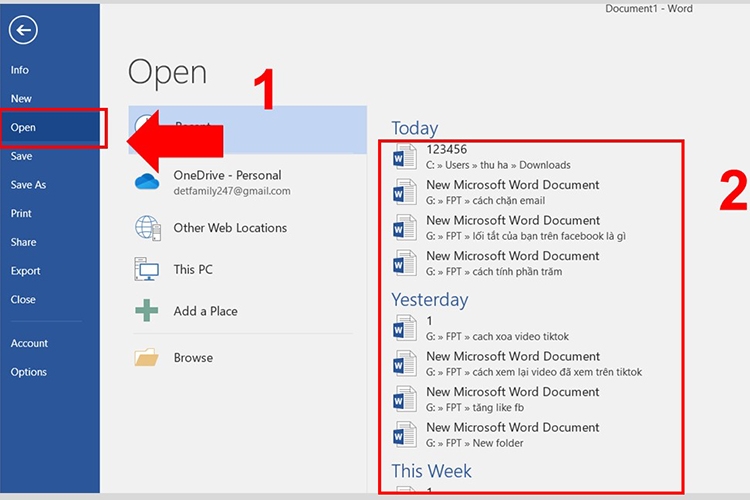Viewport: 750px width, 500px height.
Task: Click the OneDrive cloud icon
Action: [x=147, y=182]
